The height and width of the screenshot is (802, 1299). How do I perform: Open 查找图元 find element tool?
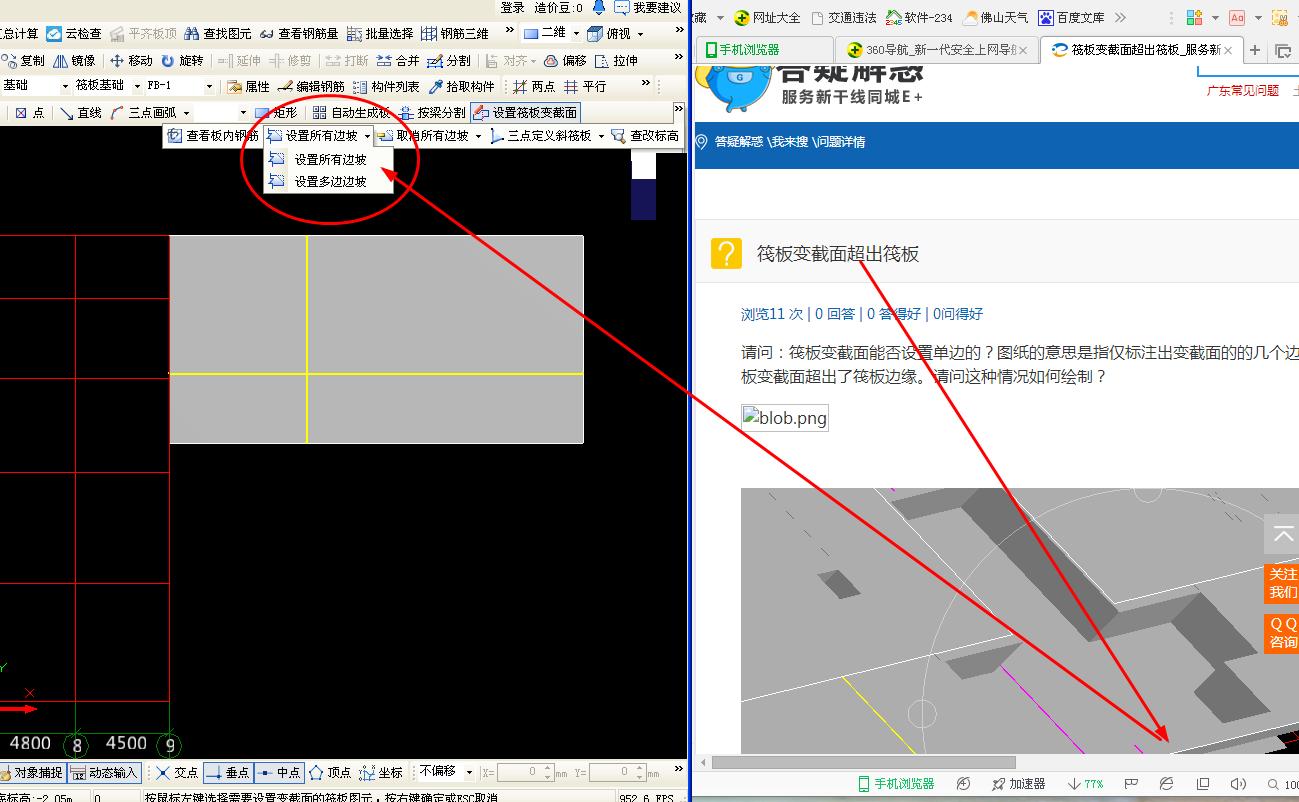pos(217,34)
